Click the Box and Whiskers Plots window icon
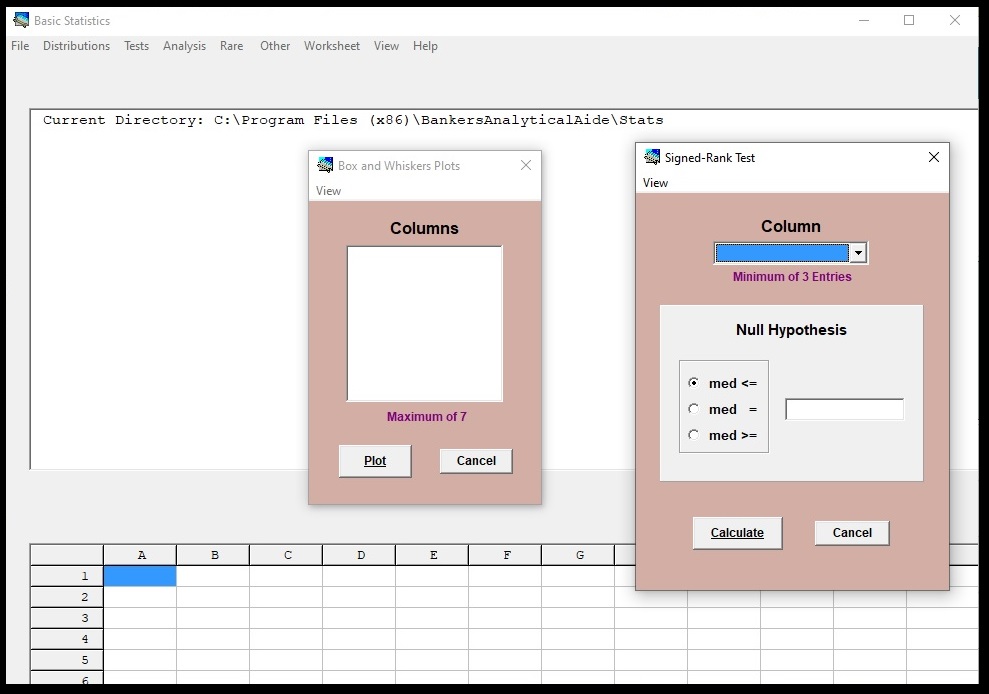This screenshot has width=989, height=694. pos(325,165)
